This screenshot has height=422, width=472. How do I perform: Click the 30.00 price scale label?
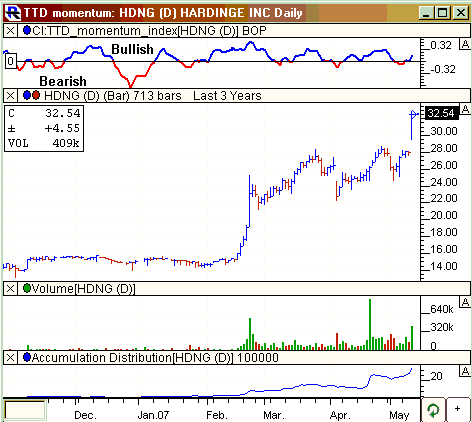tap(444, 131)
